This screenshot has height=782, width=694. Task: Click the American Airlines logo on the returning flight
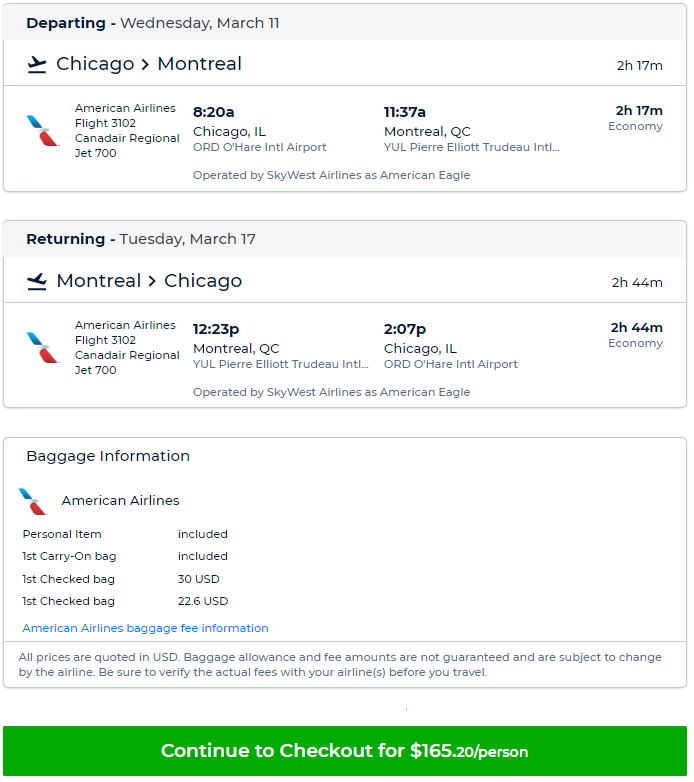(43, 348)
